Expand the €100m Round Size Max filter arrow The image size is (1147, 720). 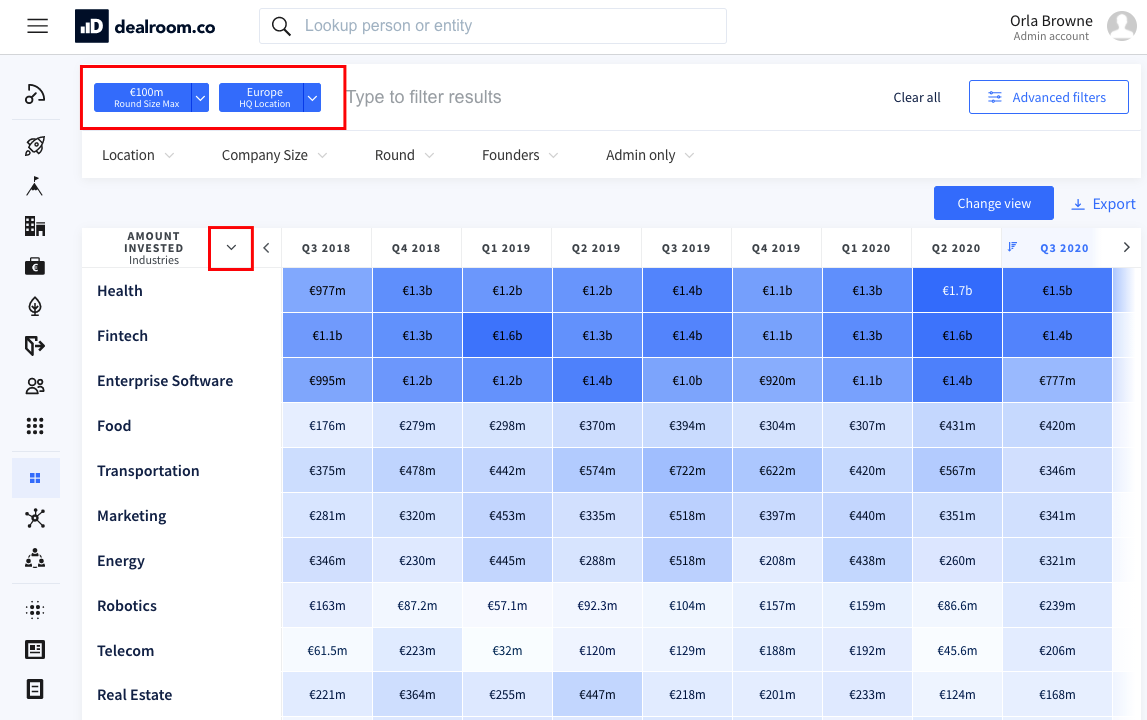200,98
